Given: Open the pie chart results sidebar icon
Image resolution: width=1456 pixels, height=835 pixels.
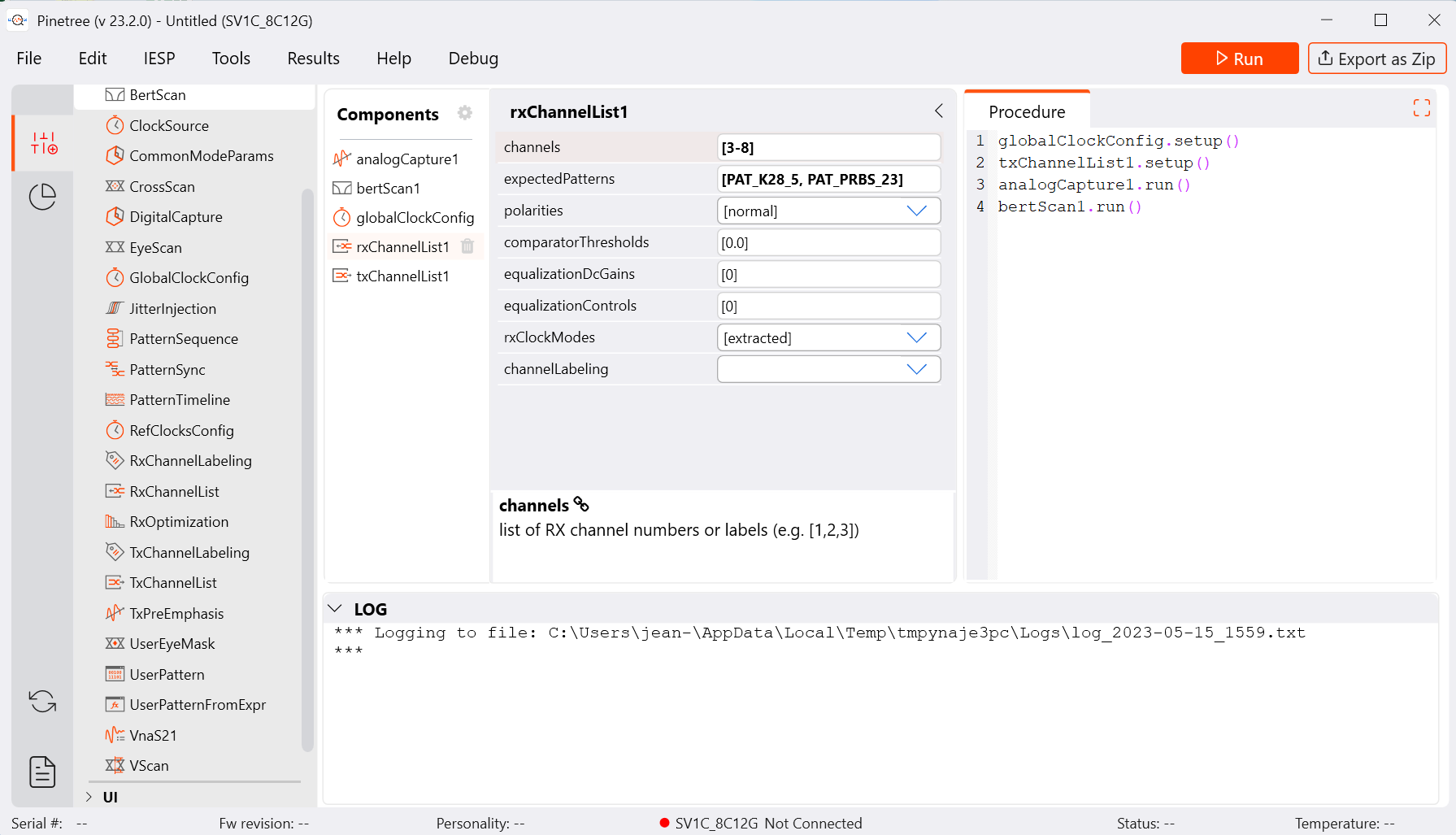Looking at the screenshot, I should point(42,197).
